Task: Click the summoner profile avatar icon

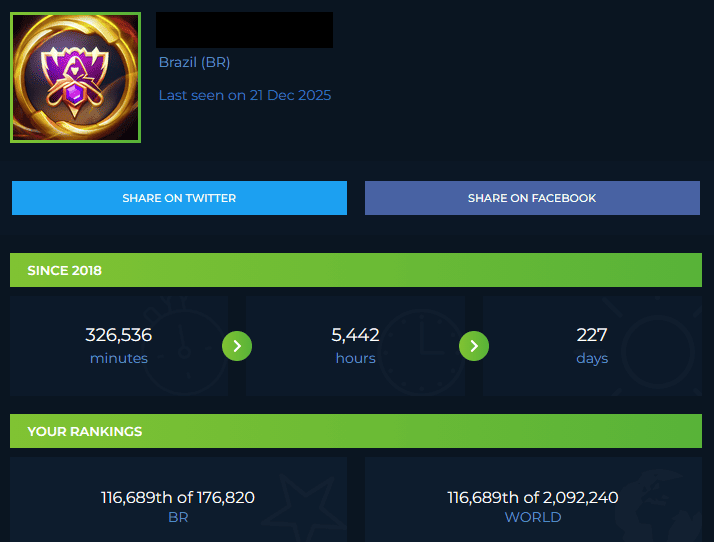Action: (x=76, y=77)
